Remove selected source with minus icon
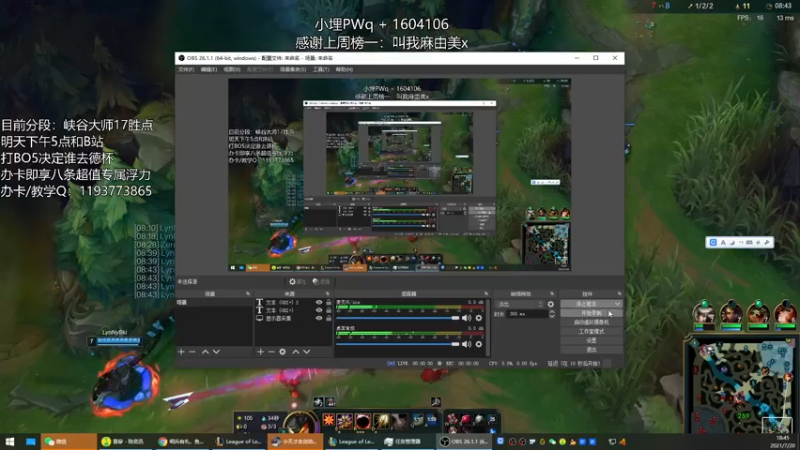Screen dimensions: 800x450 pyautogui.click(x=271, y=352)
